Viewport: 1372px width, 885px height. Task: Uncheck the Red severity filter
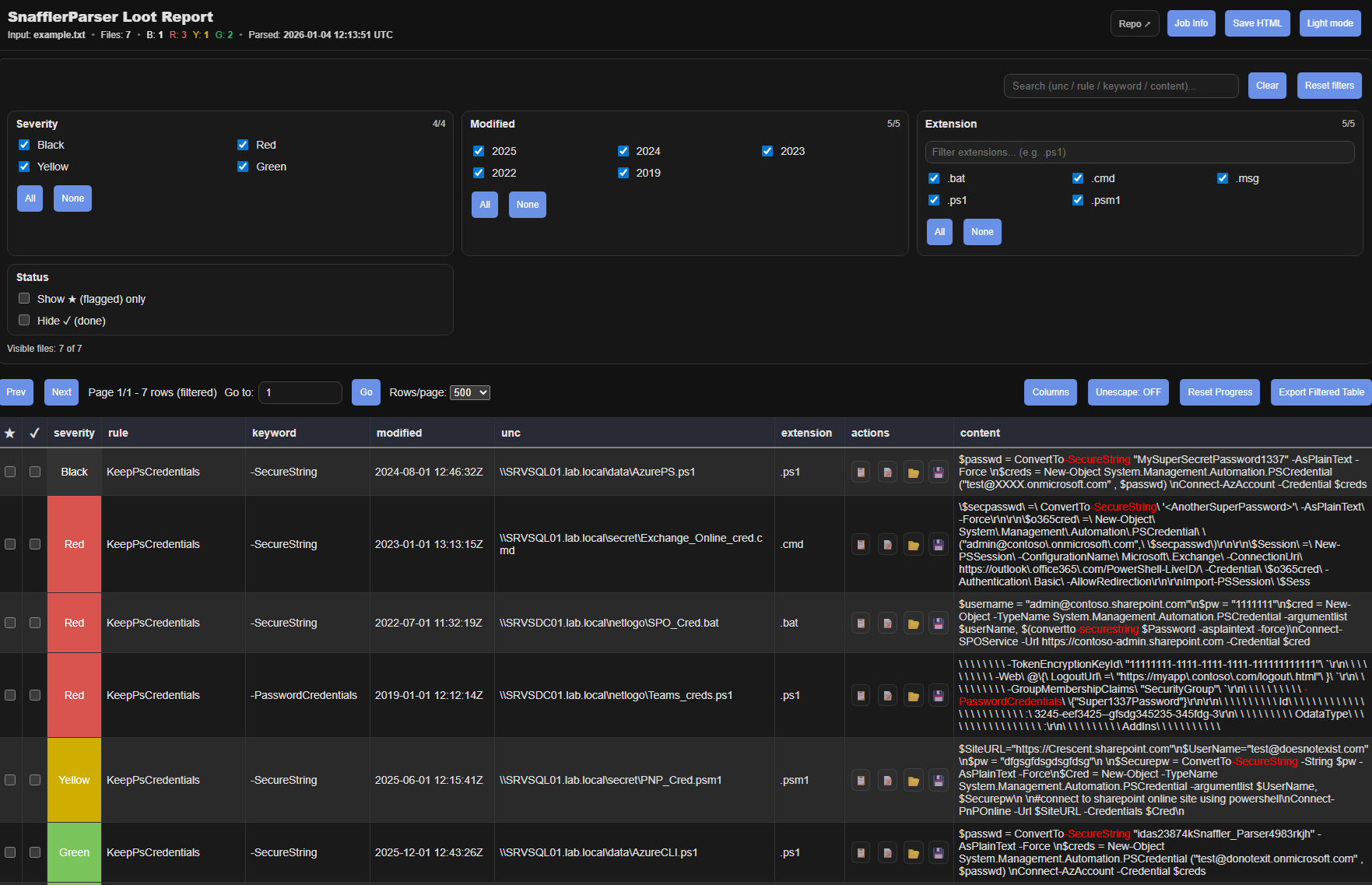click(x=243, y=145)
